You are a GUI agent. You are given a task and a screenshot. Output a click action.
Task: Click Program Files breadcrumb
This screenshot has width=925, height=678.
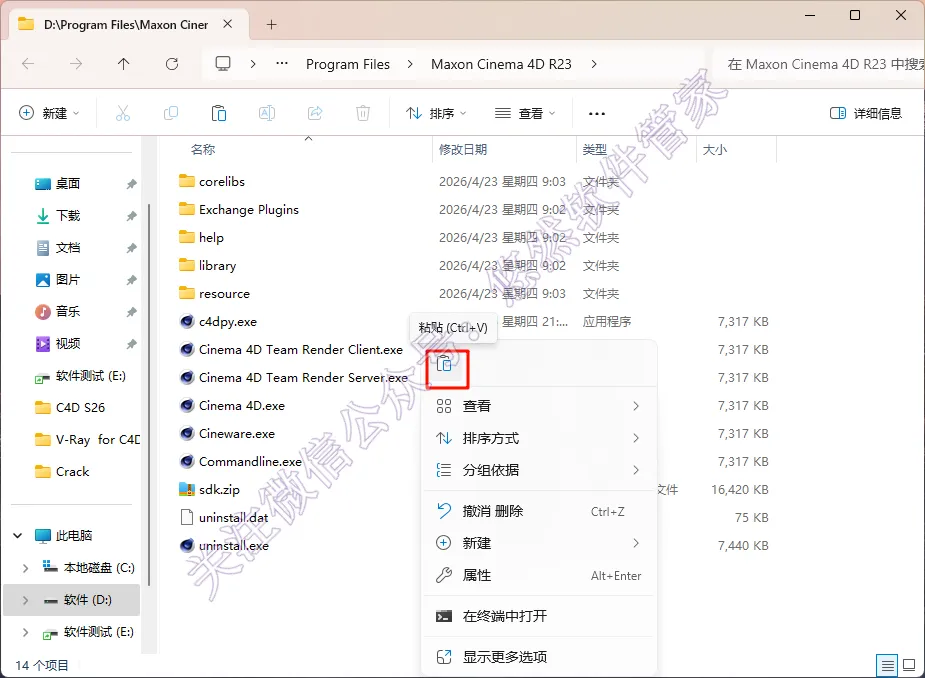click(x=347, y=64)
